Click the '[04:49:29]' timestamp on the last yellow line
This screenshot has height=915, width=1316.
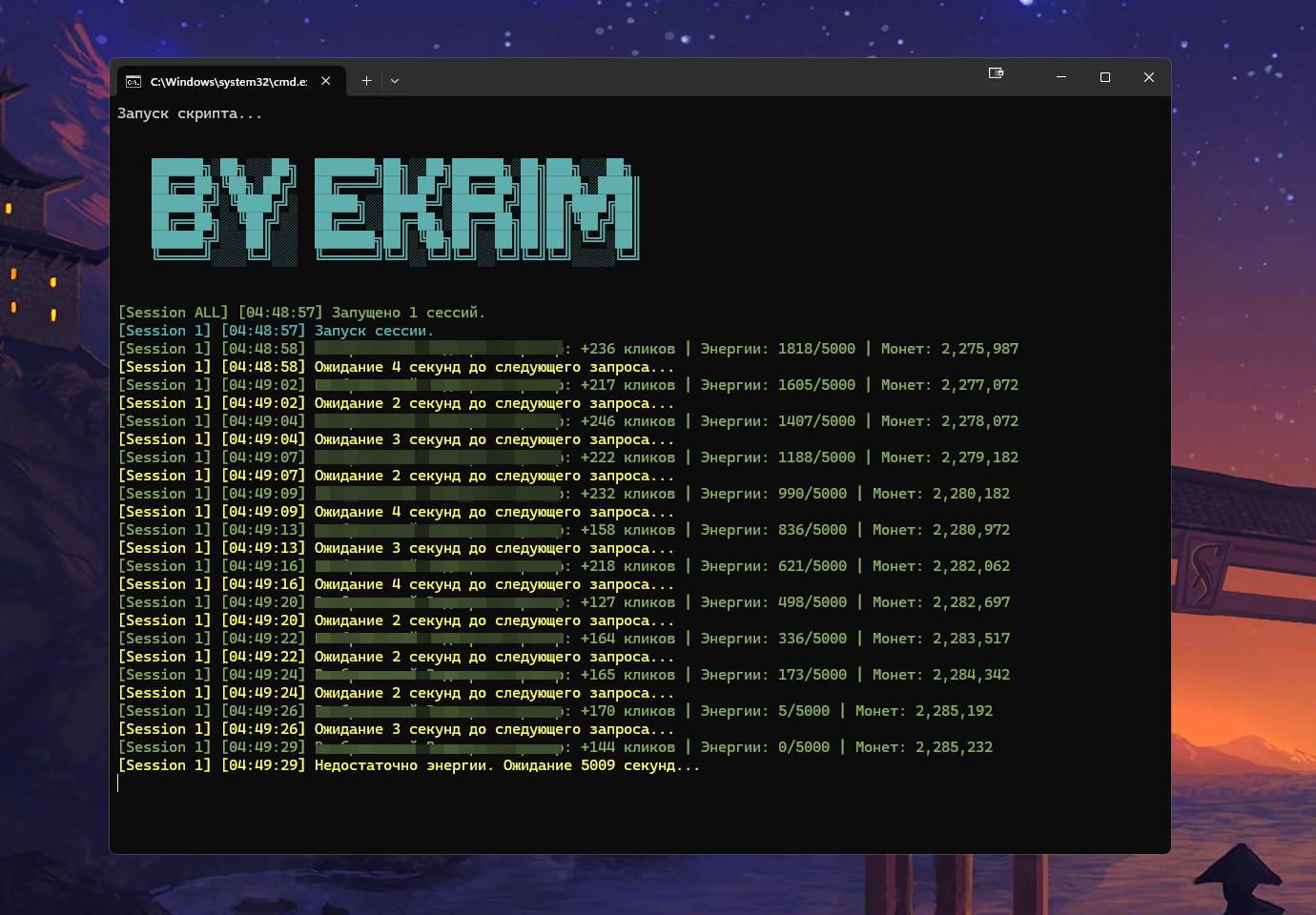(x=263, y=765)
